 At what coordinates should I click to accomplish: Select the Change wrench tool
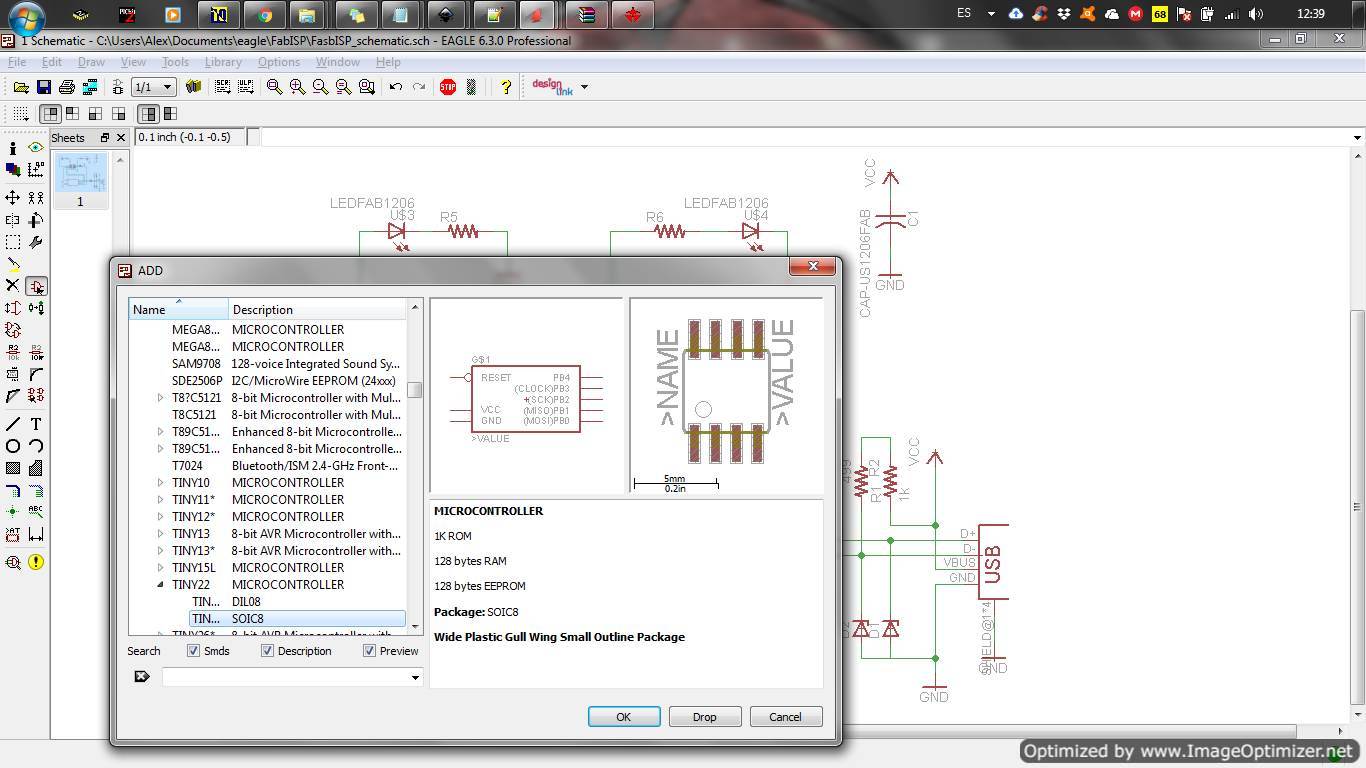[36, 242]
